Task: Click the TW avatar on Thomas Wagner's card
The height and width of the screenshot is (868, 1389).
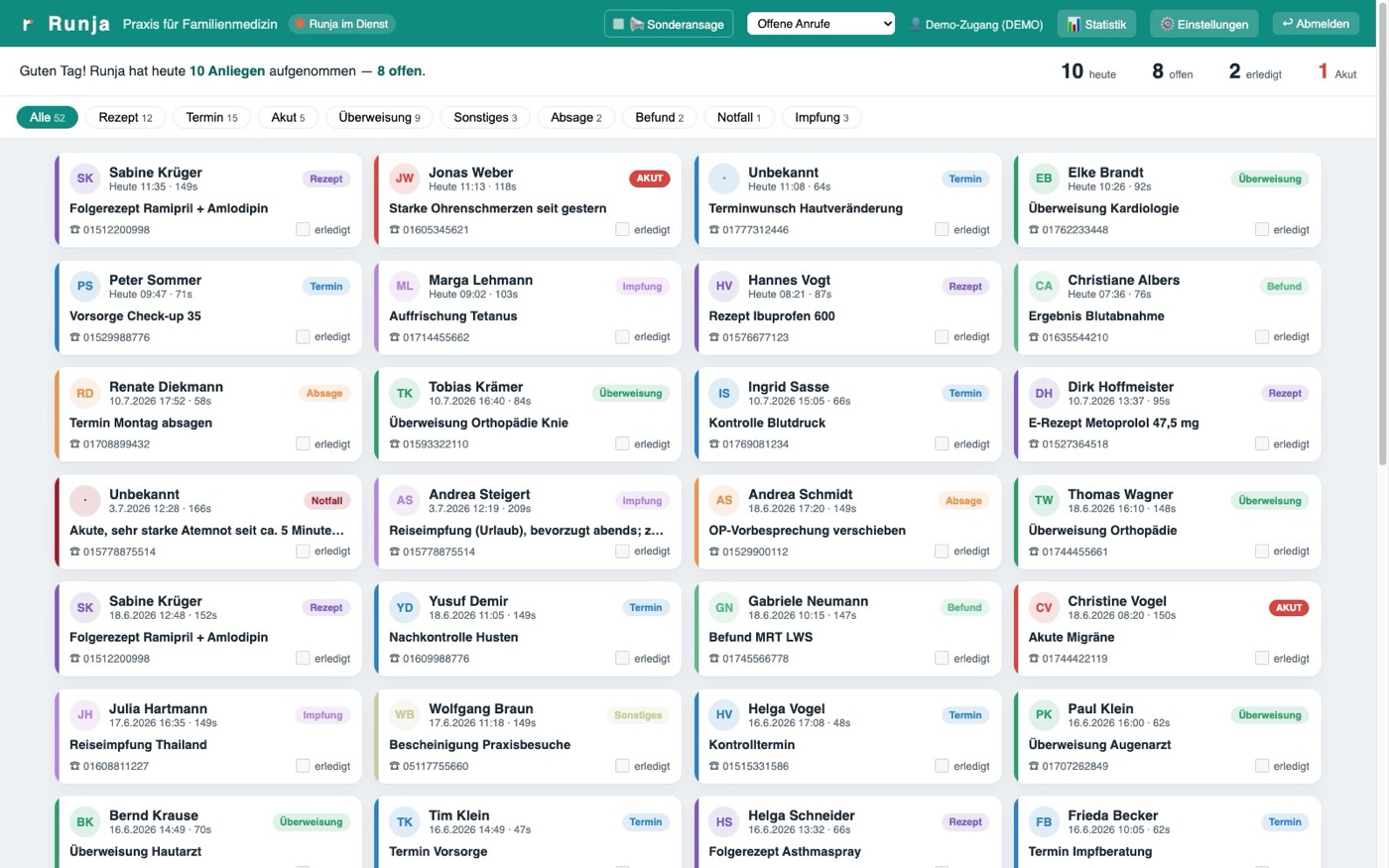Action: [1044, 500]
